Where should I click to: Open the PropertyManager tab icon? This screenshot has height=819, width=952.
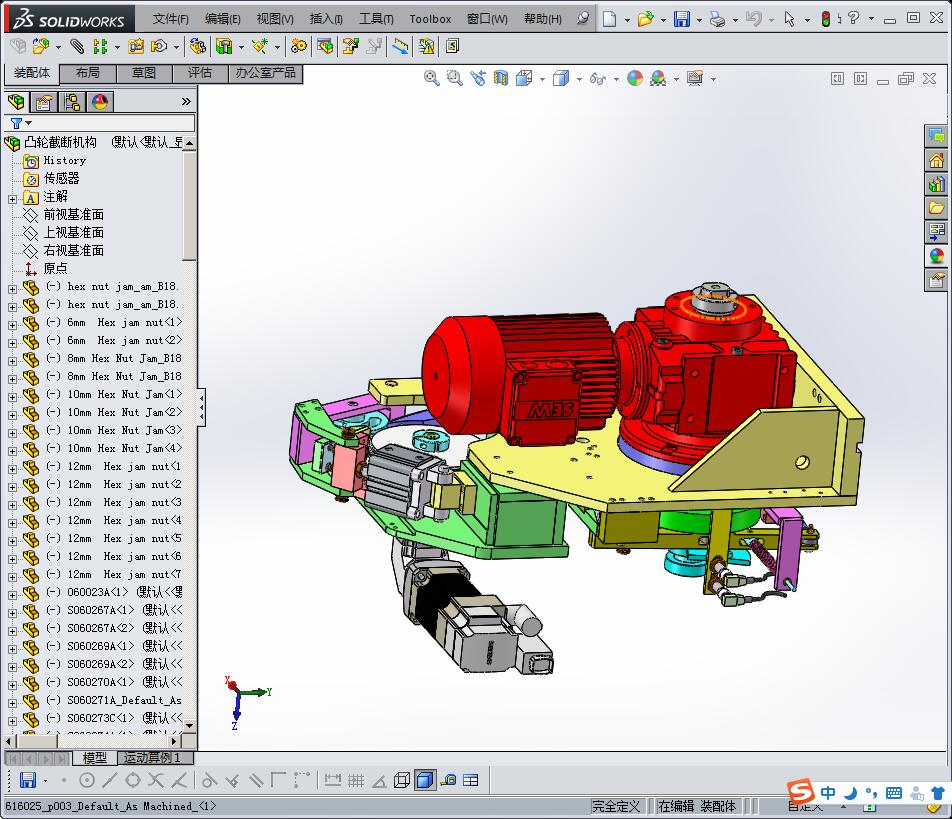click(x=44, y=101)
